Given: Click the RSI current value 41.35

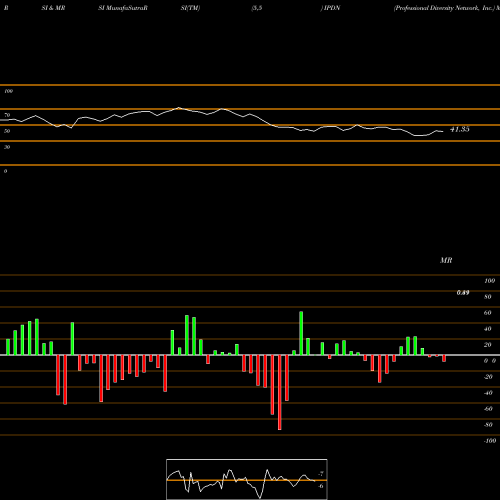Looking at the screenshot, I should coord(460,129).
